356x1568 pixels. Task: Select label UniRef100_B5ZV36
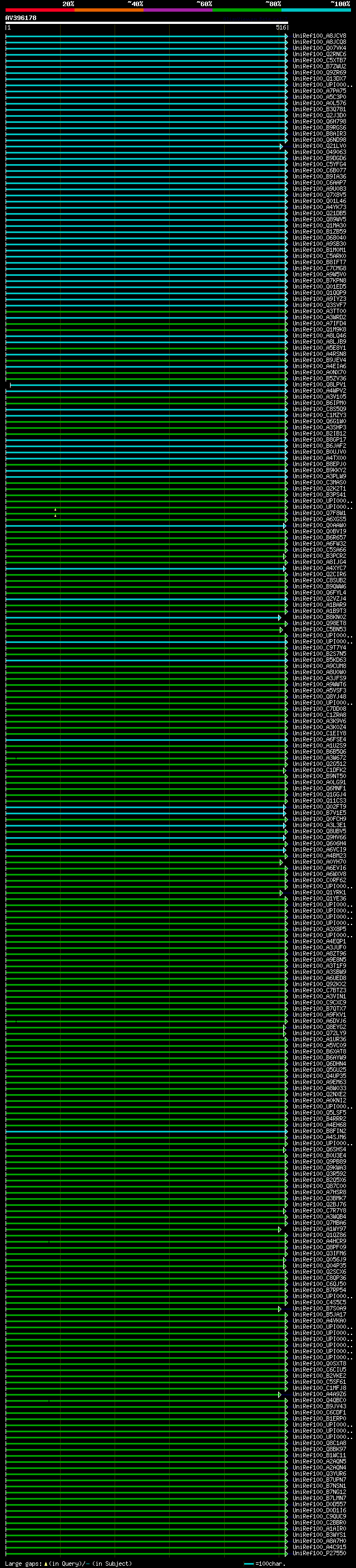tap(319, 379)
